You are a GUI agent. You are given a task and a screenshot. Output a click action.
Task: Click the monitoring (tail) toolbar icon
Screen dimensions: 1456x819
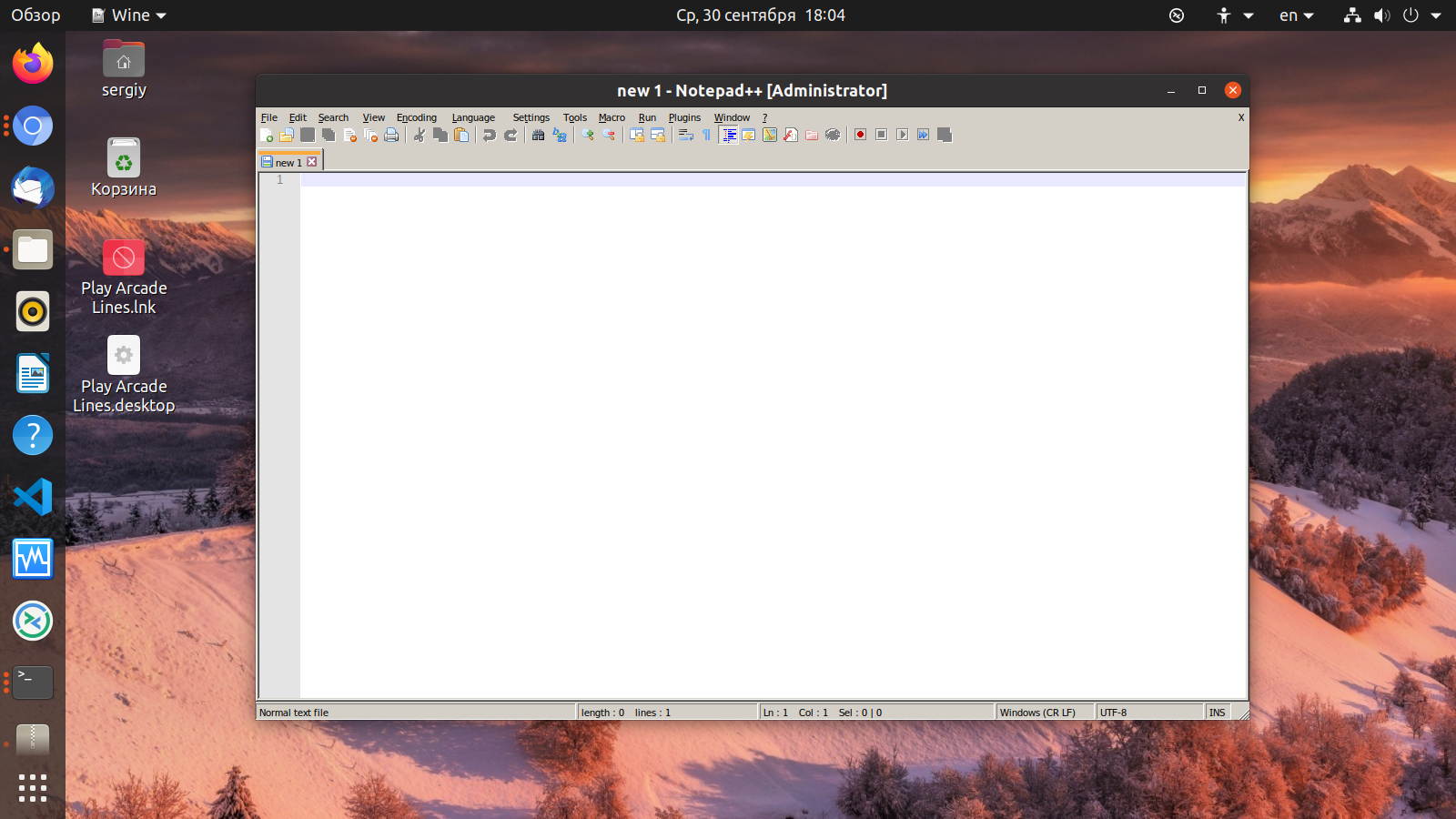coord(833,135)
